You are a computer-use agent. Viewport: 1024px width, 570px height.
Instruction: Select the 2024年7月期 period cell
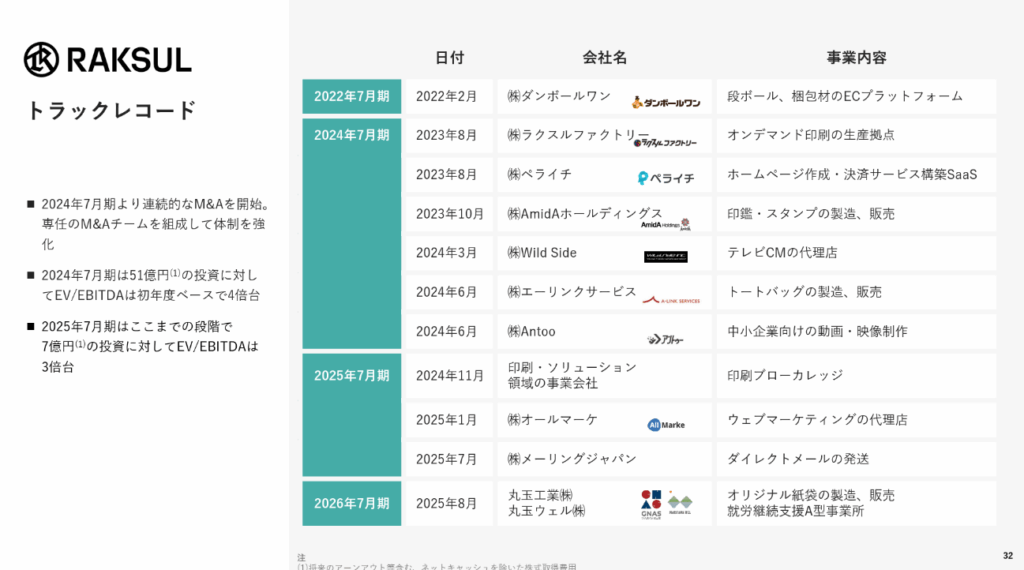tap(351, 233)
